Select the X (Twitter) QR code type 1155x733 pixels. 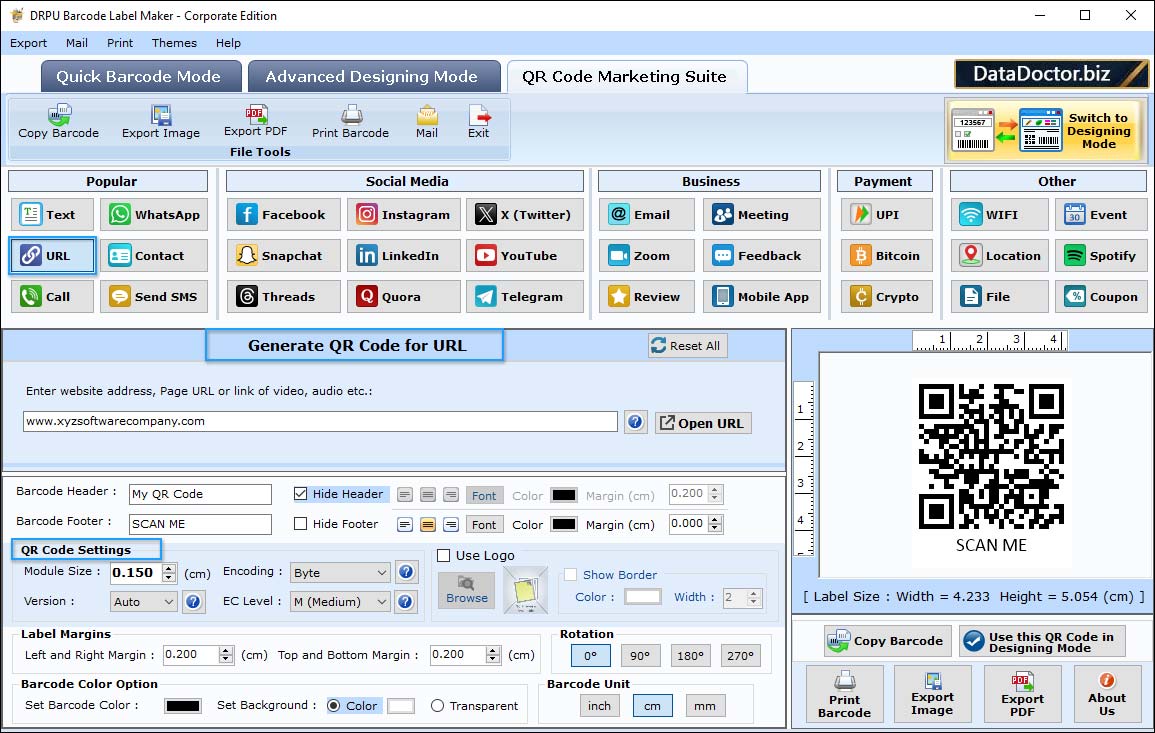[524, 214]
